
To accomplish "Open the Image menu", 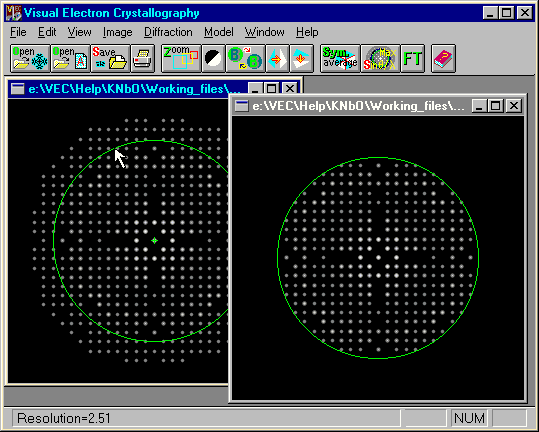I will [x=117, y=32].
